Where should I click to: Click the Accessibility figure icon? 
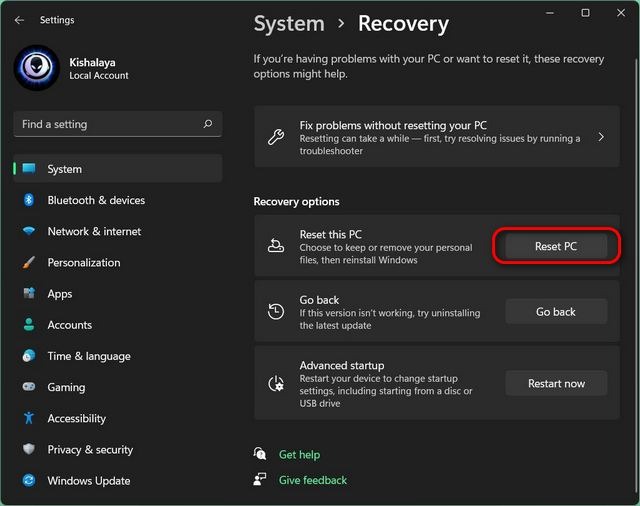click(29, 418)
